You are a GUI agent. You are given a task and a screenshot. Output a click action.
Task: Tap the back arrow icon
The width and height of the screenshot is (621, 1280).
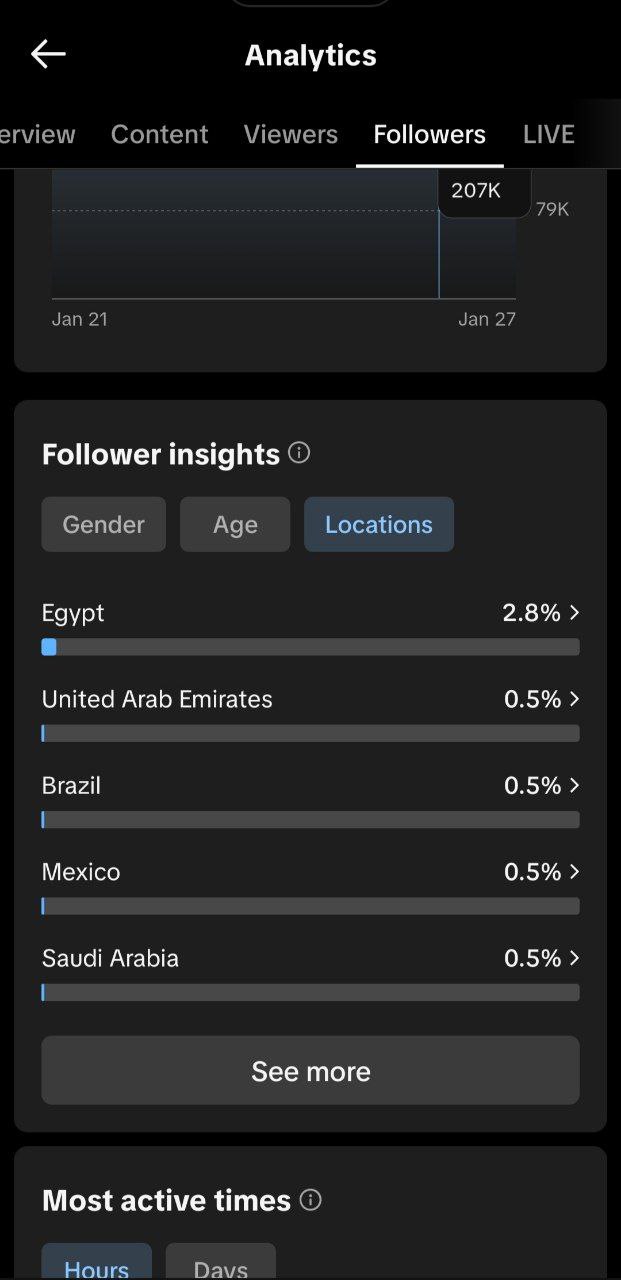coord(48,55)
